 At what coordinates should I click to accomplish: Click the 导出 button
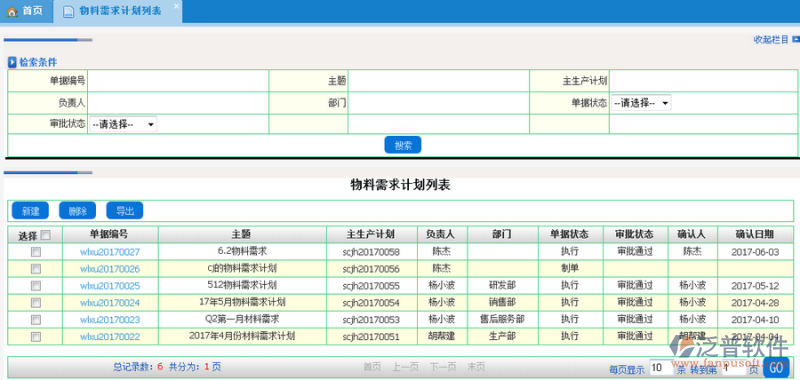point(124,211)
